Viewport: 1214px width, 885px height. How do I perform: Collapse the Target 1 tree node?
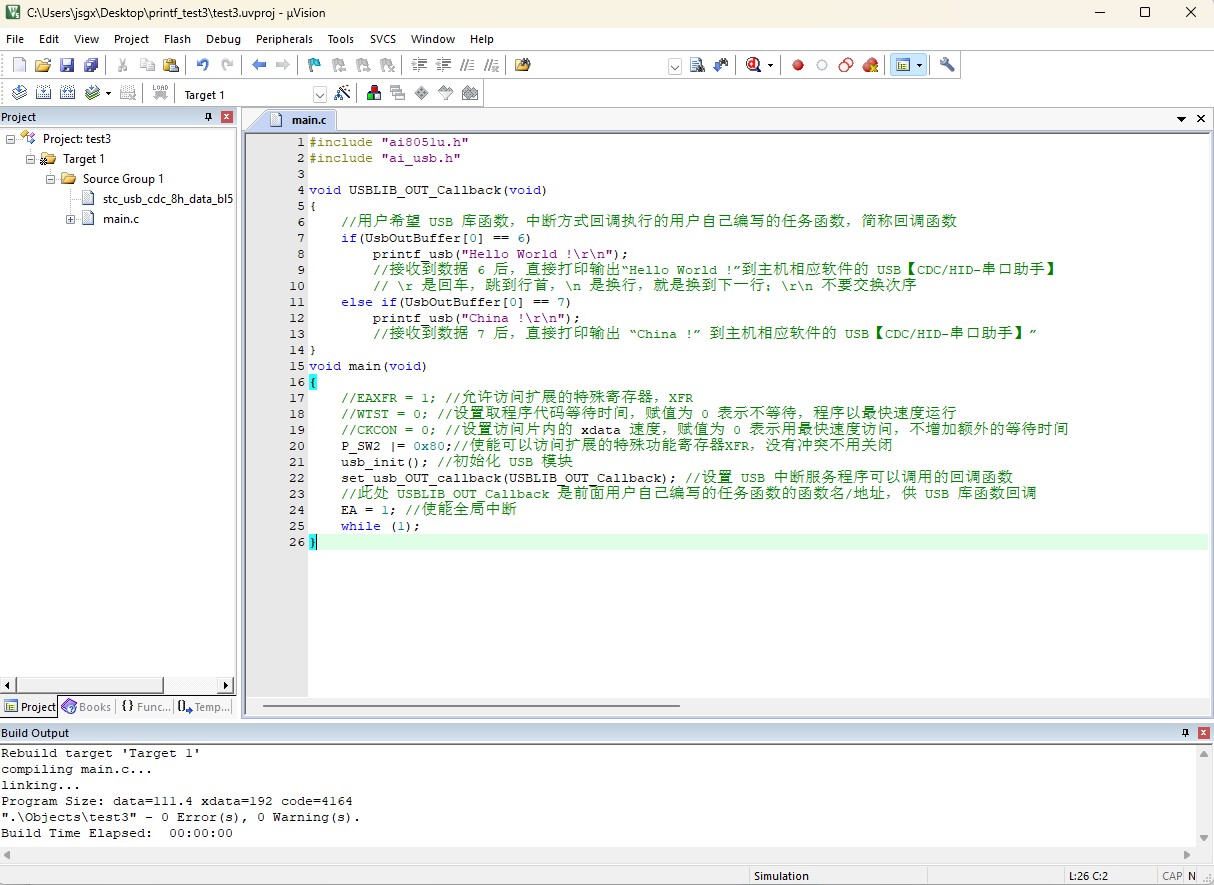[31, 159]
